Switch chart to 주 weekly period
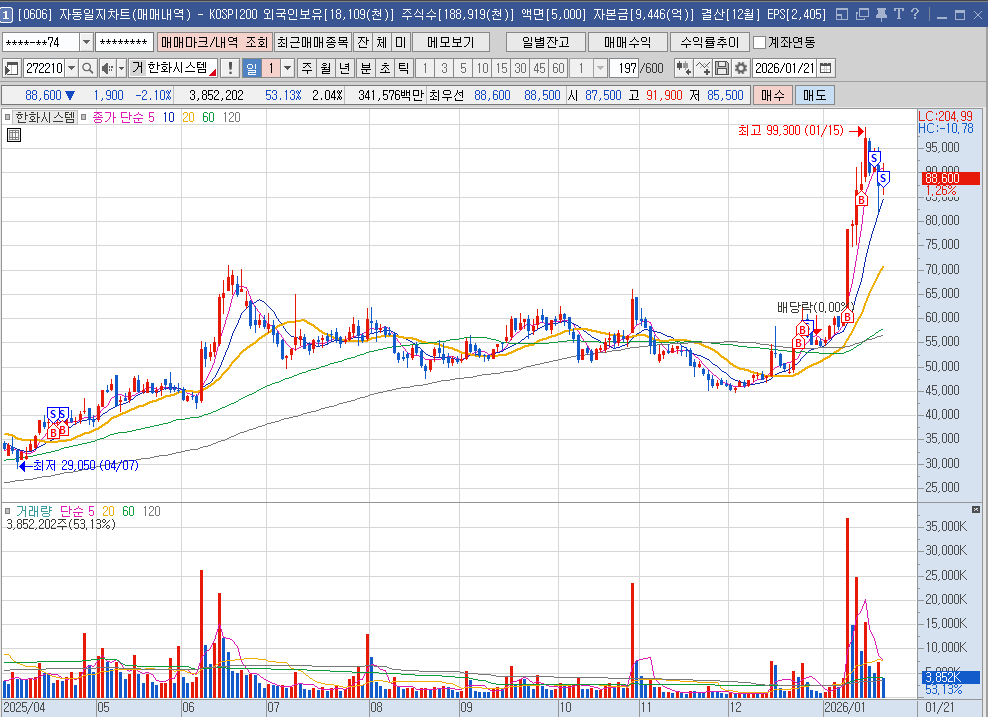The width and height of the screenshot is (988, 717). (x=307, y=68)
